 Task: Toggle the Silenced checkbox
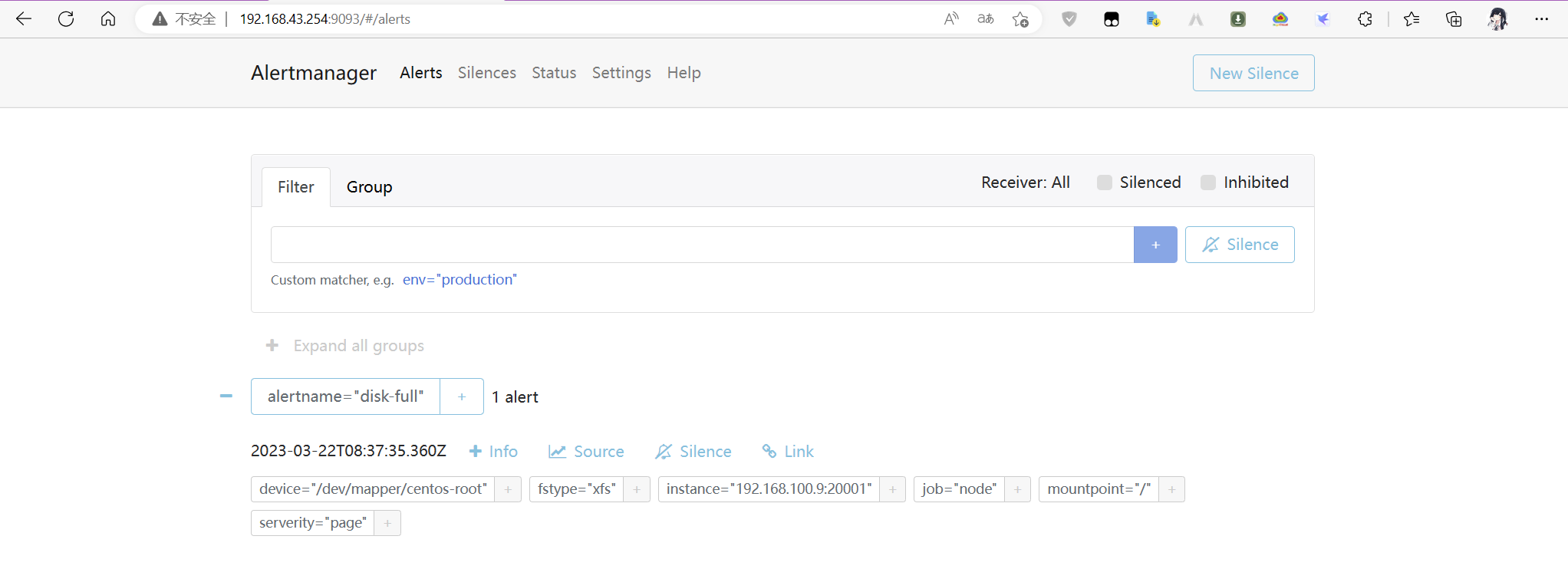point(1105,183)
